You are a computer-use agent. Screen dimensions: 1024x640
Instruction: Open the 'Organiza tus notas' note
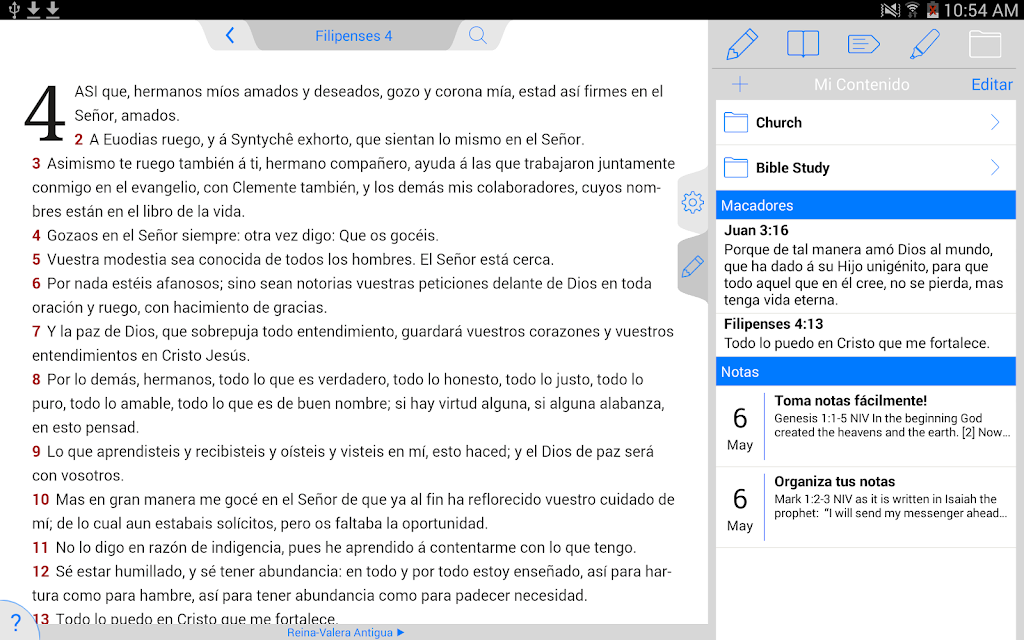pyautogui.click(x=865, y=507)
